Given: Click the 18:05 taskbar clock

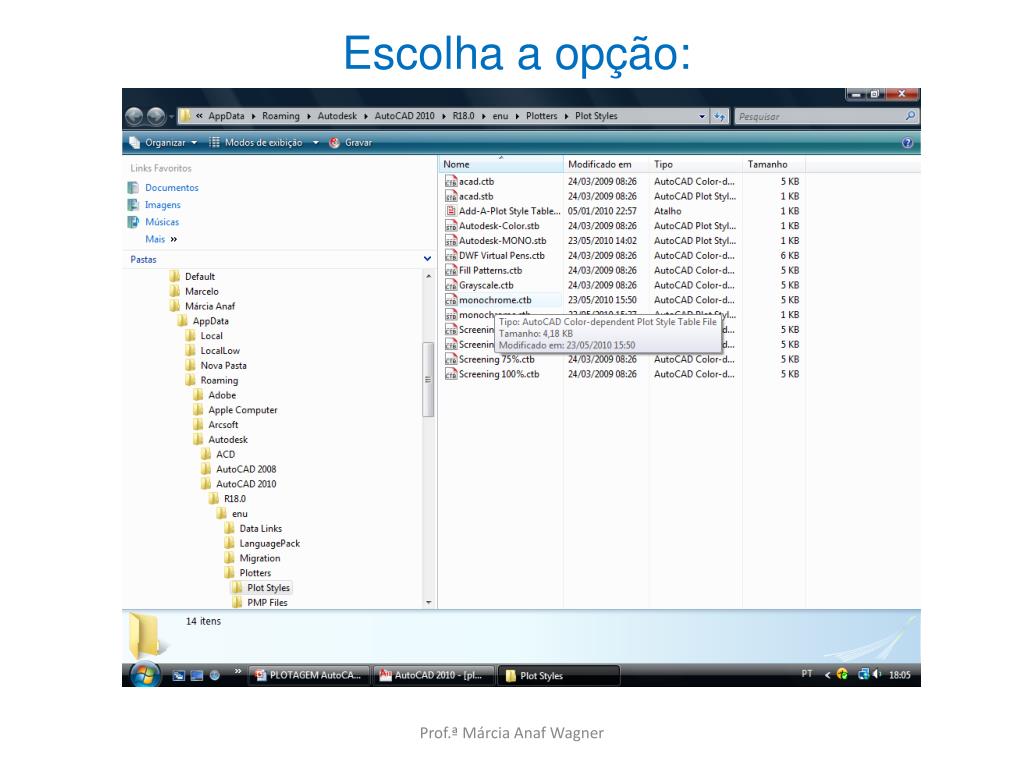Looking at the screenshot, I should [x=899, y=675].
